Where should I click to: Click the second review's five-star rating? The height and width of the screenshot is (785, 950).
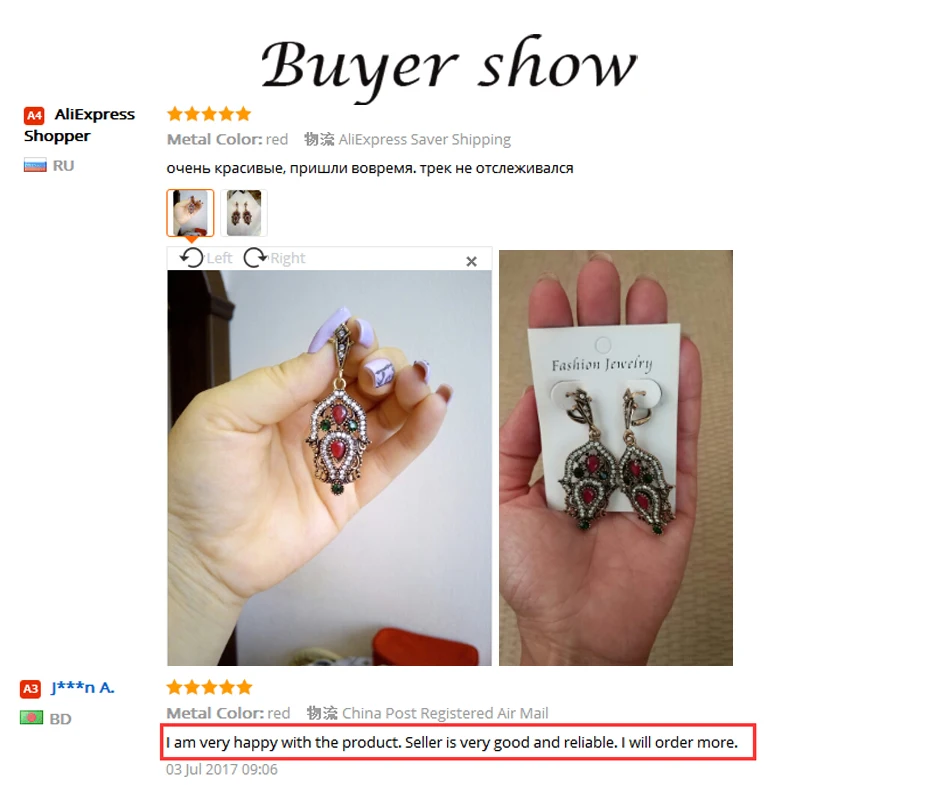[209, 687]
